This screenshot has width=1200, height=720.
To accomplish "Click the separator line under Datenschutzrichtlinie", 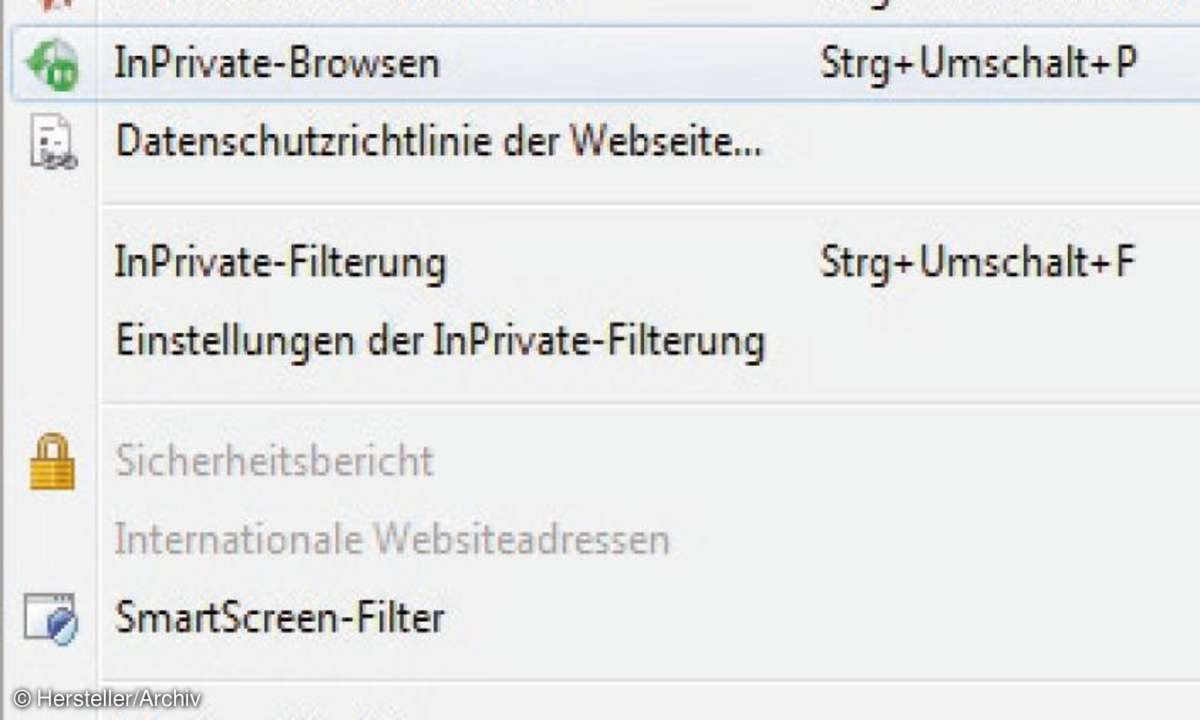I will click(x=648, y=205).
